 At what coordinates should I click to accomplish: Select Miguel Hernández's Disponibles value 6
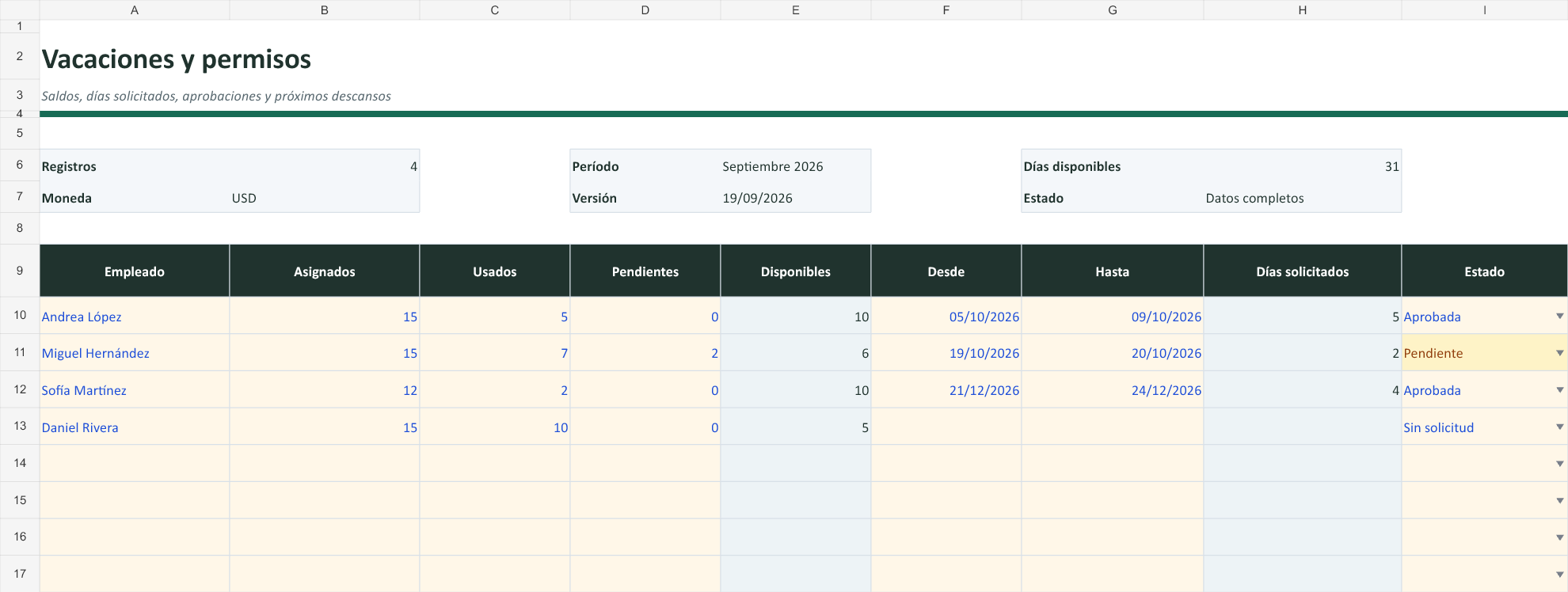tap(796, 353)
